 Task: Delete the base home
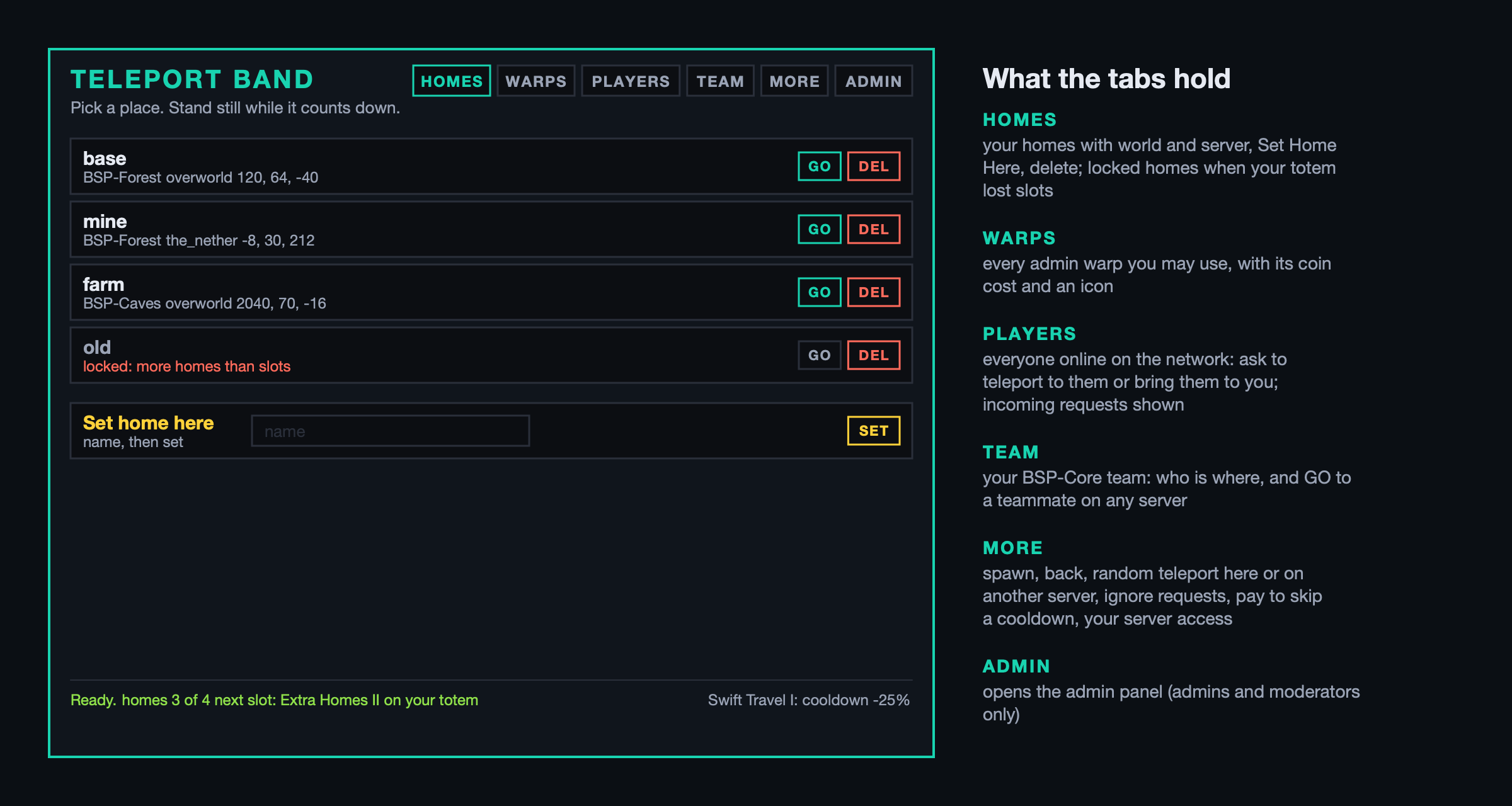point(874,166)
